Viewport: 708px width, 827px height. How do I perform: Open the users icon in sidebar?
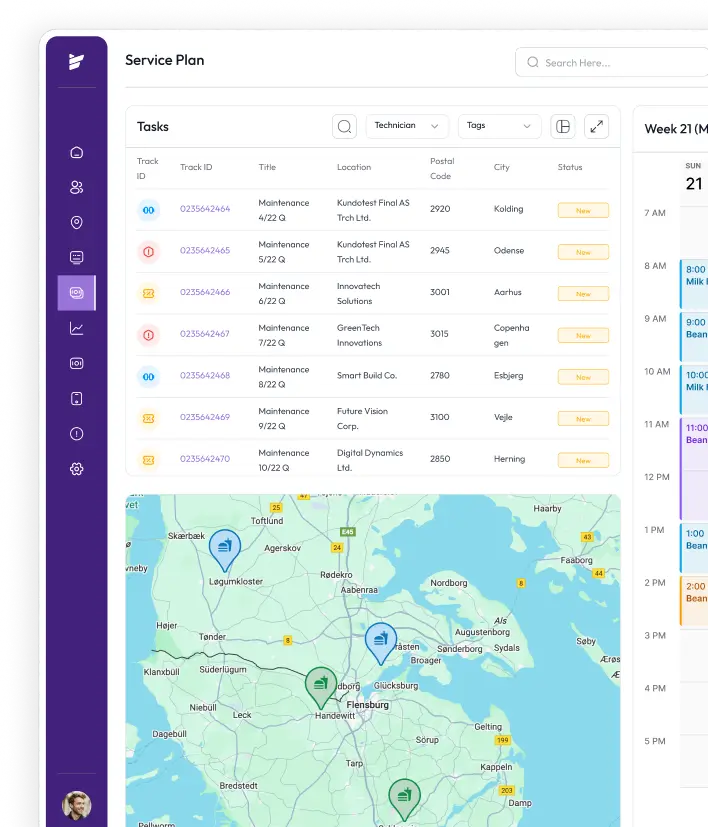tap(77, 187)
